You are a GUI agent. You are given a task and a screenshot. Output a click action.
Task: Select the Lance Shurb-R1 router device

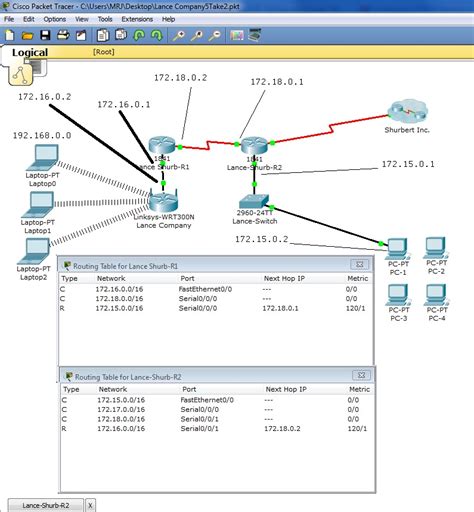(x=162, y=145)
